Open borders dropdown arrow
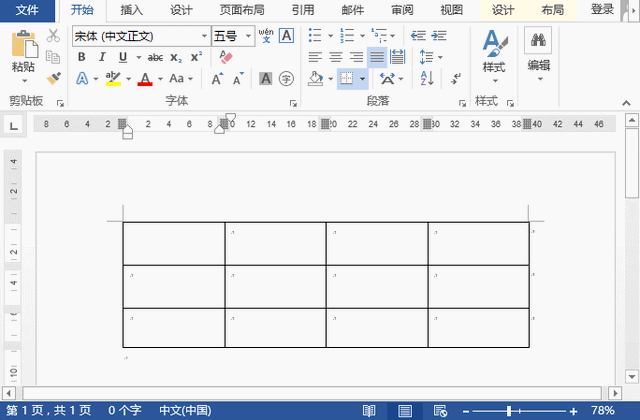The width and height of the screenshot is (640, 420). click(x=362, y=78)
